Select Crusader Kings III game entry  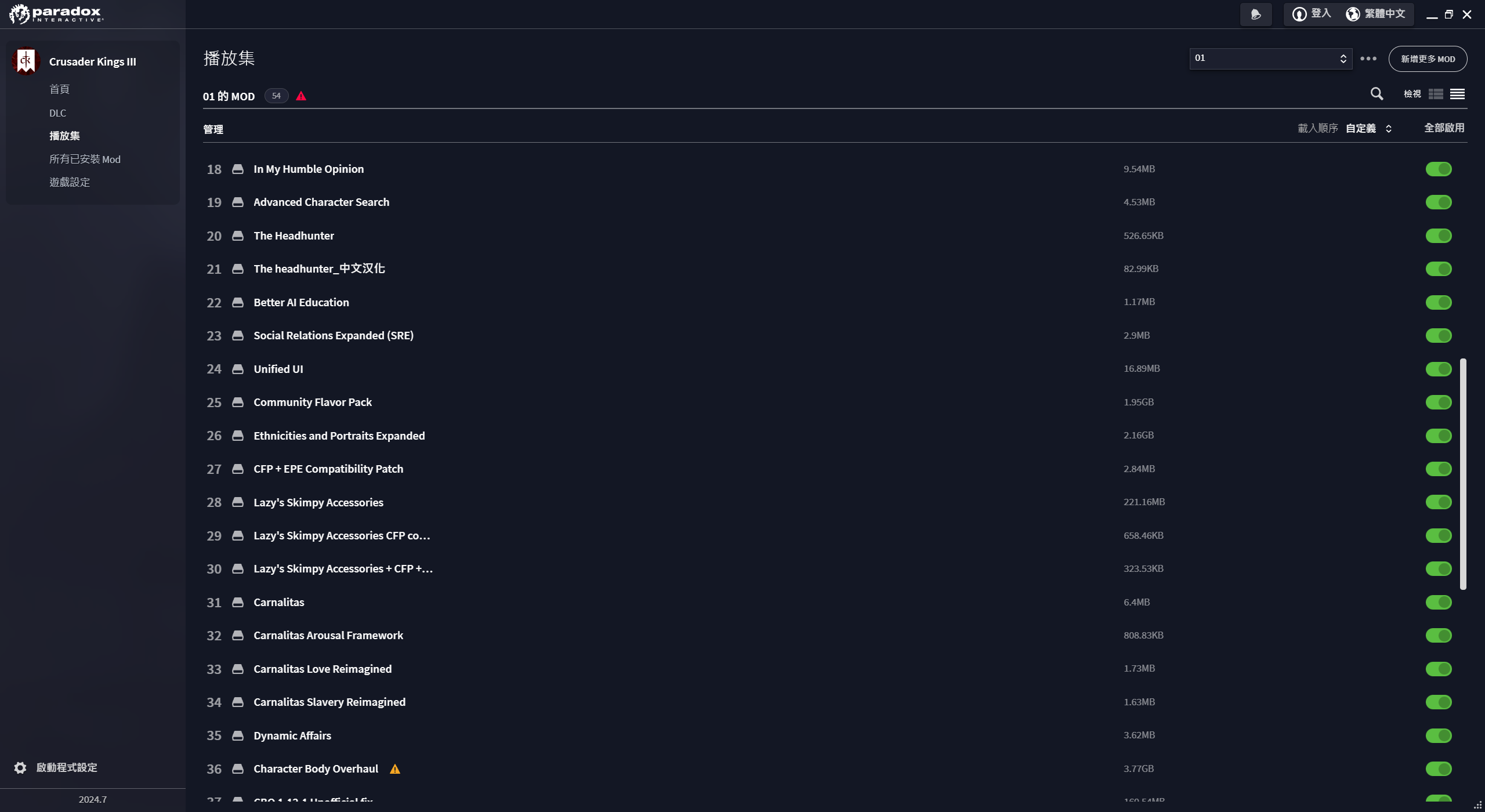[93, 61]
